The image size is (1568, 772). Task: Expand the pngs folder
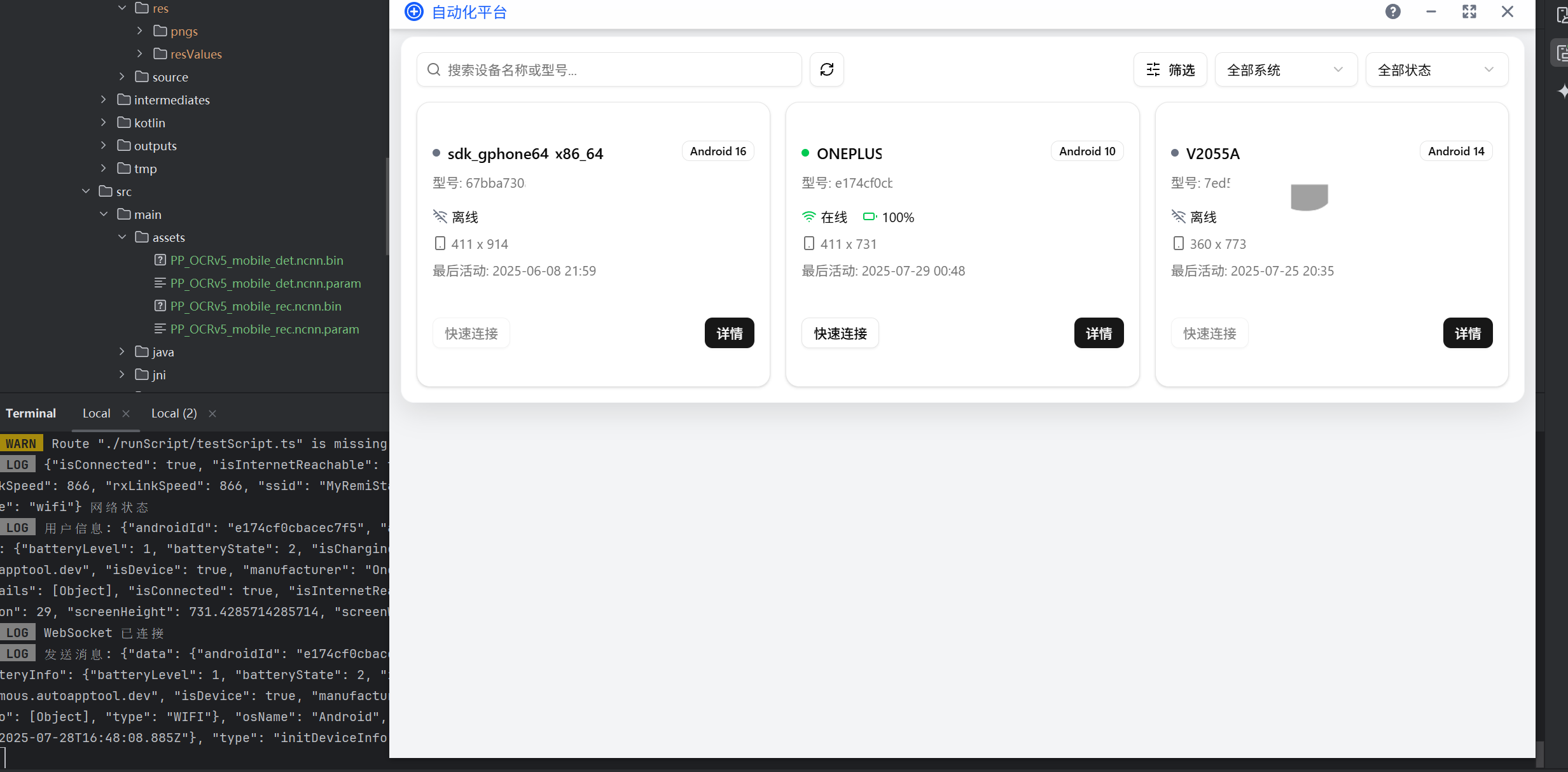[x=140, y=31]
